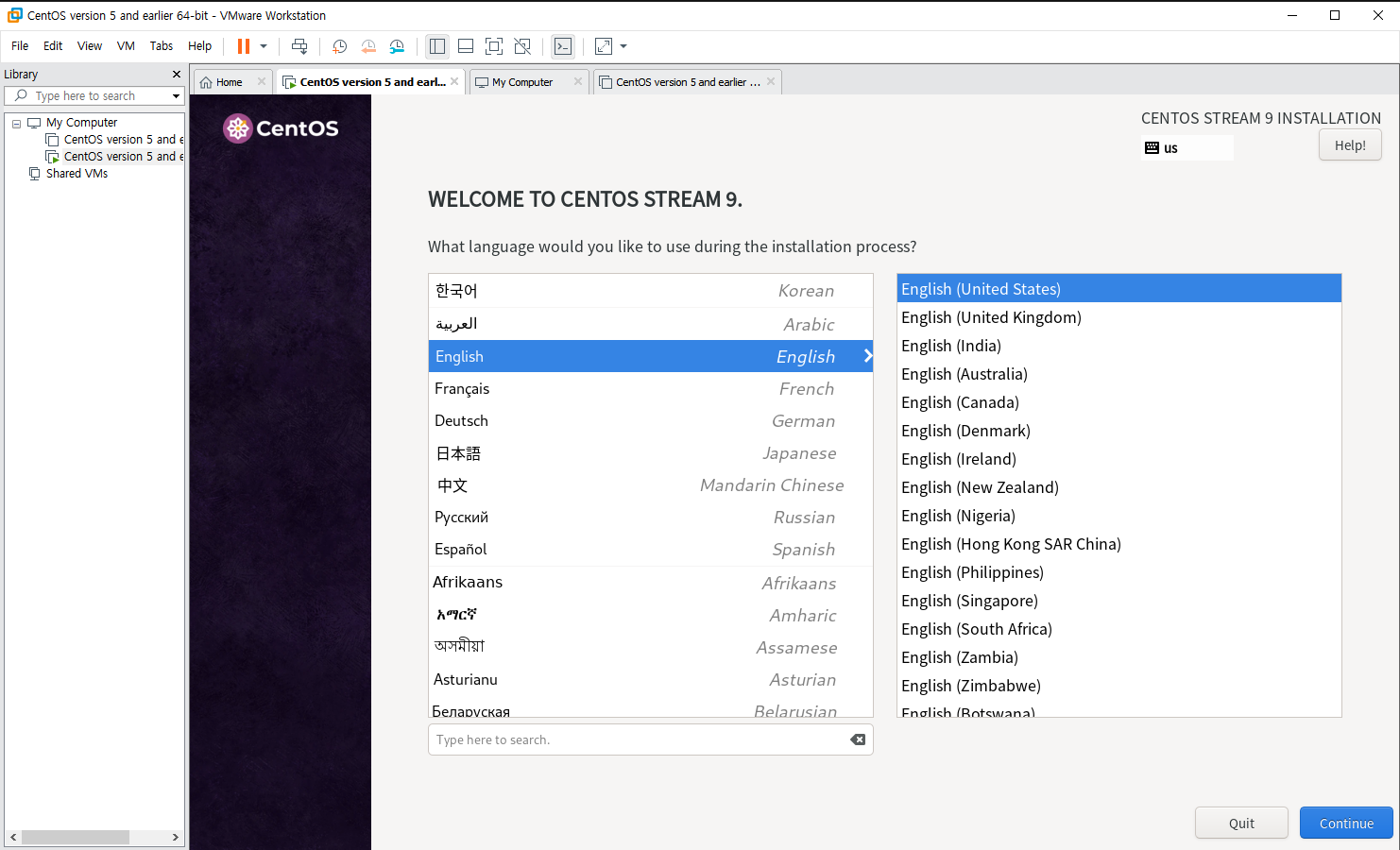This screenshot has width=1400, height=850.
Task: Select Shared VMs in the Library tree
Action: click(77, 174)
